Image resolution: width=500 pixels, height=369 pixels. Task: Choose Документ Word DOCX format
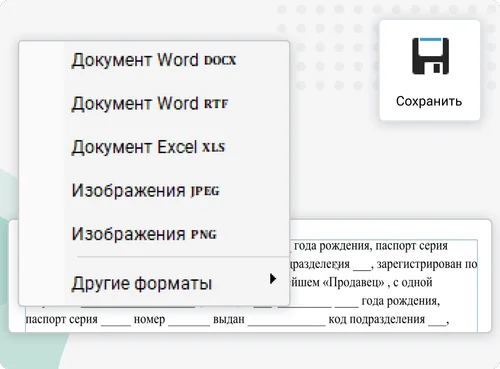(x=154, y=60)
